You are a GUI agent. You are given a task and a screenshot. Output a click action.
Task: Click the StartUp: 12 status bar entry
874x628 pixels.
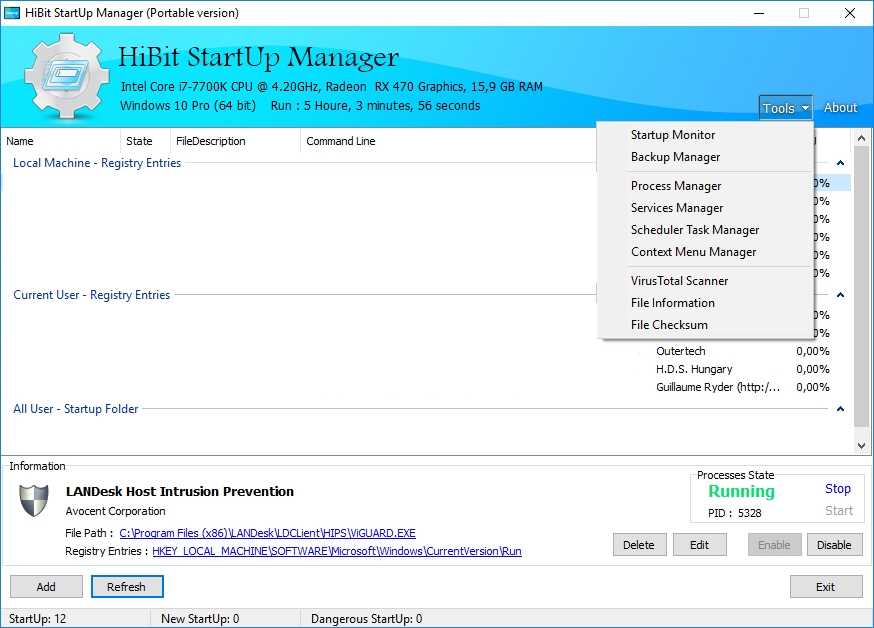tap(37, 619)
